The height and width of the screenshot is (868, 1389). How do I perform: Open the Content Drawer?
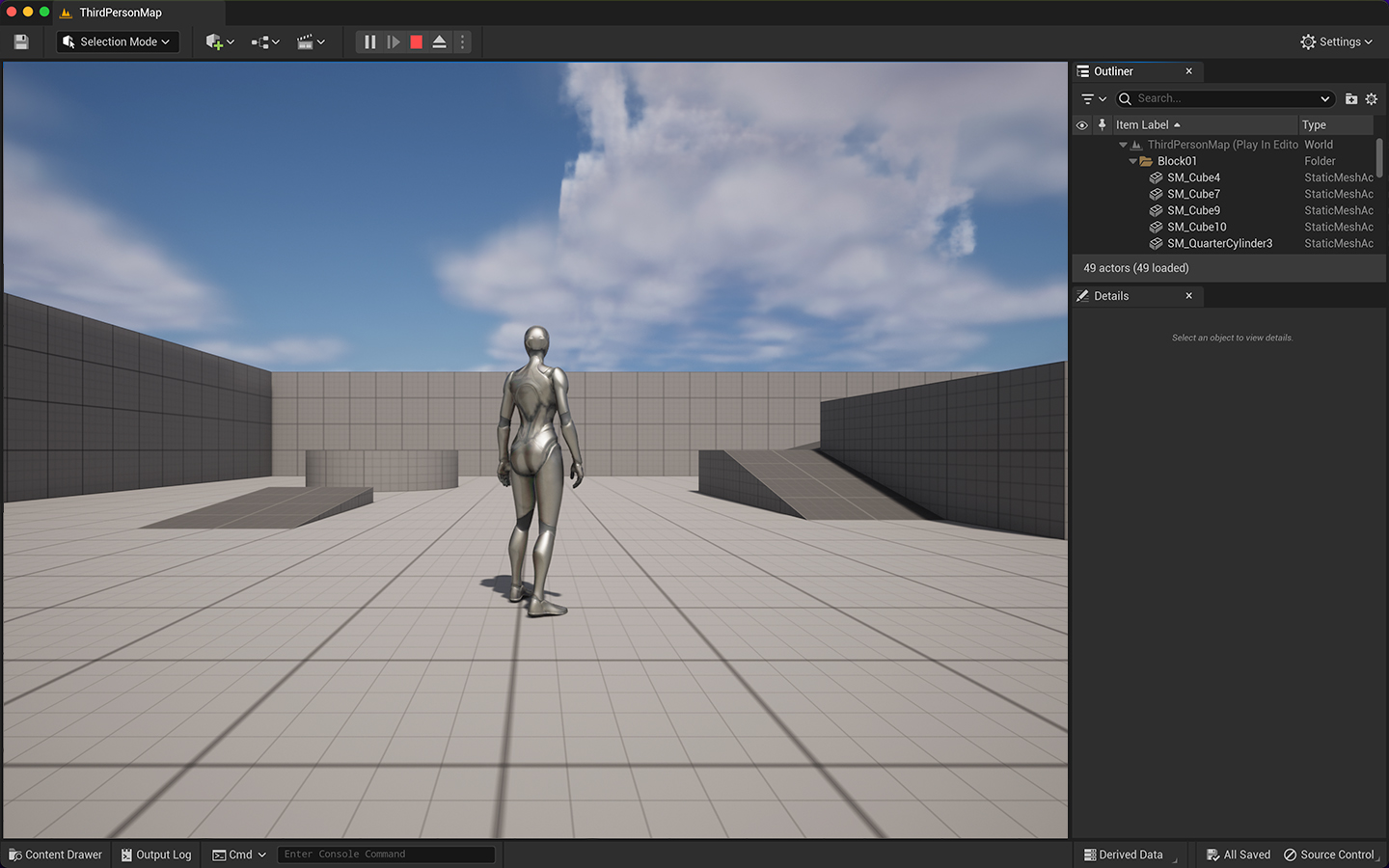tap(55, 854)
